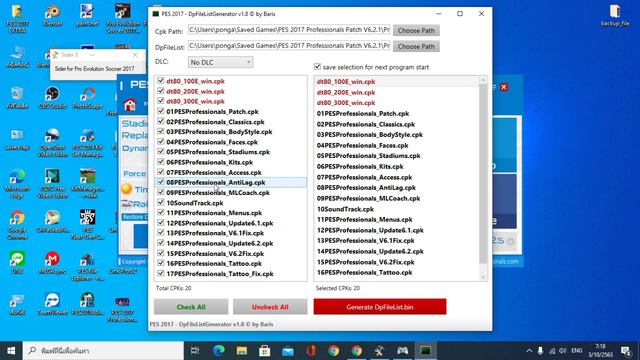Open Google Chrome desktop shortcut
The image size is (640, 360).
17,224
